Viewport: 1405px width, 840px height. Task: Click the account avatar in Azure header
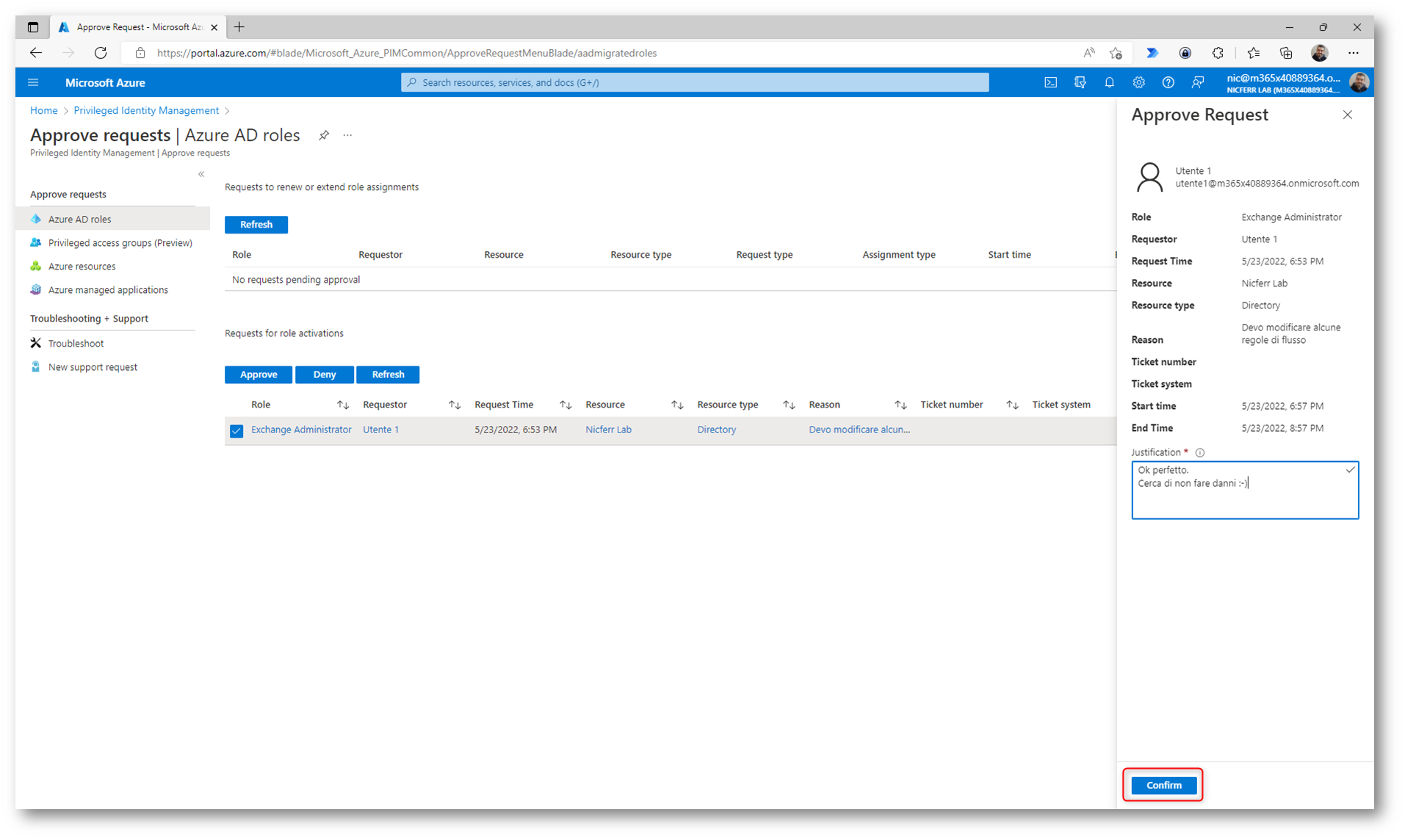pos(1359,82)
